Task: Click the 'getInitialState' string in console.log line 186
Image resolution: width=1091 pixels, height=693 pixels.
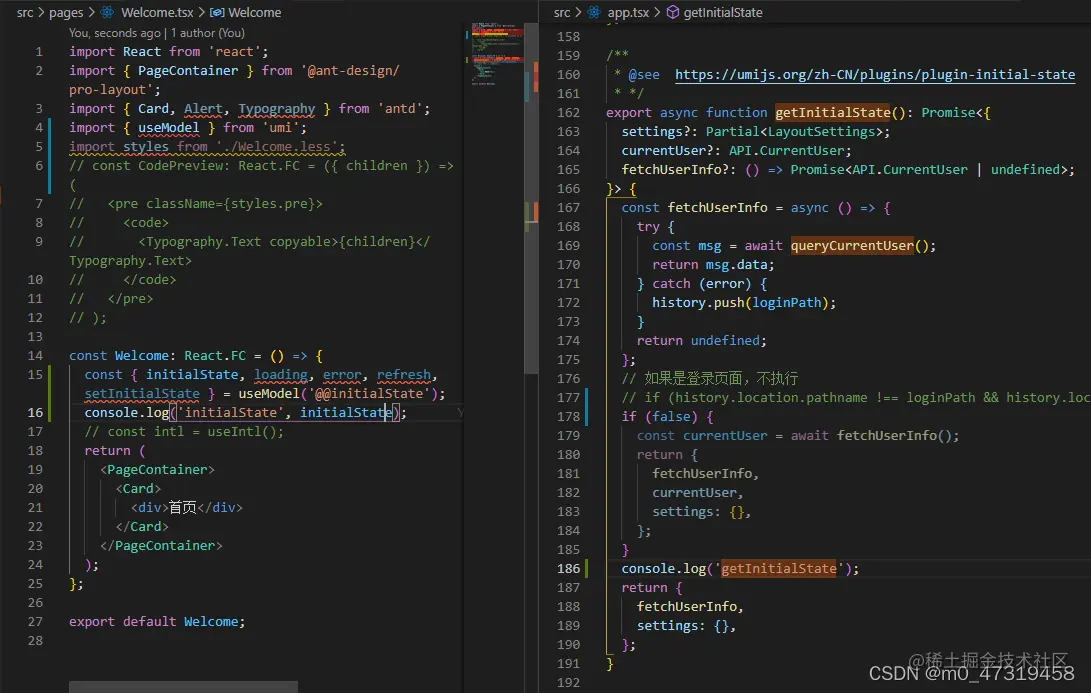Action: (779, 568)
